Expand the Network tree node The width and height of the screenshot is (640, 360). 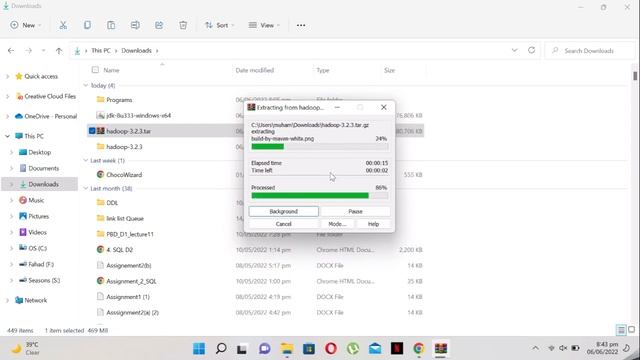[x=7, y=300]
